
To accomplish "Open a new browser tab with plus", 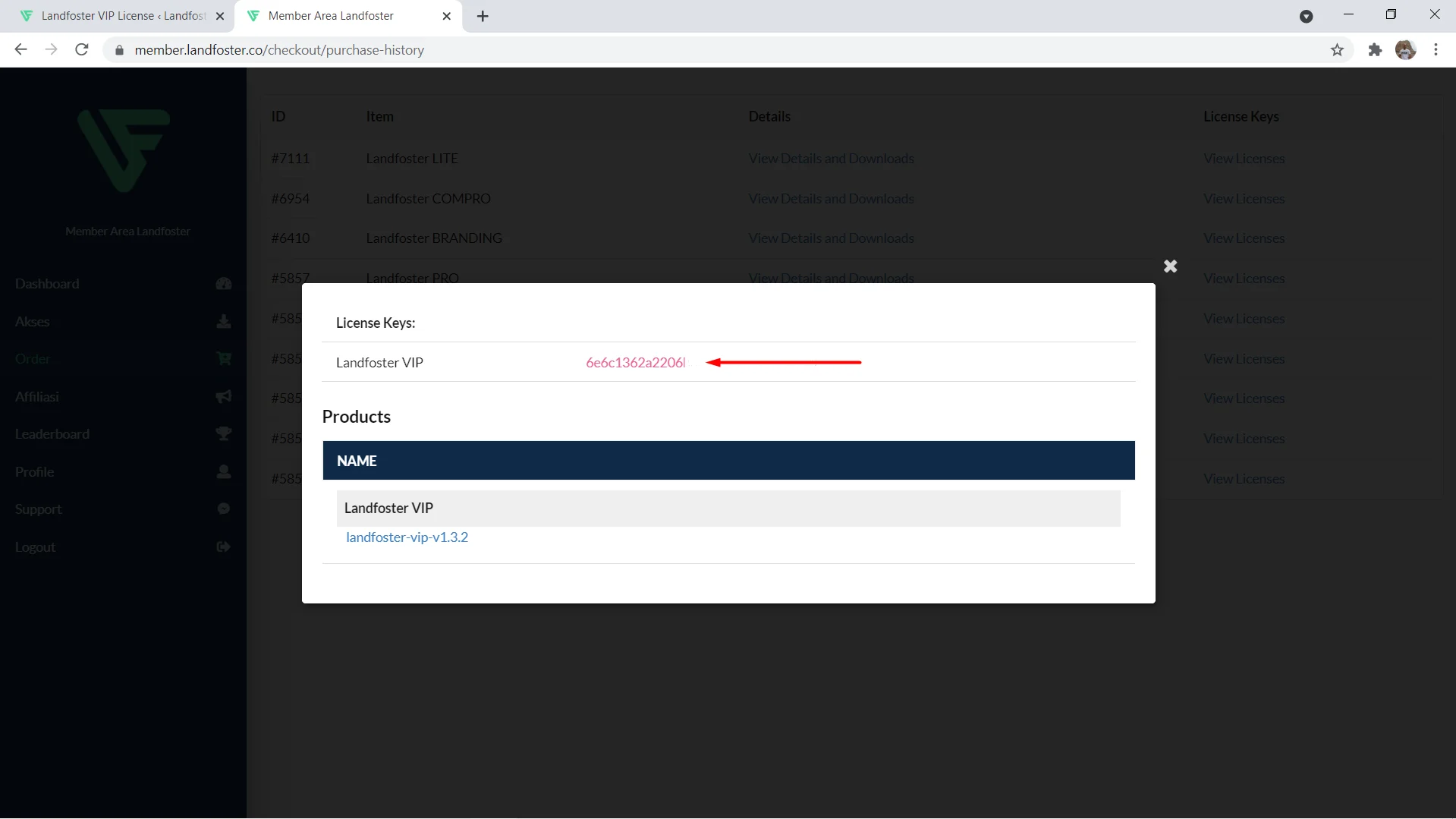I will [483, 16].
